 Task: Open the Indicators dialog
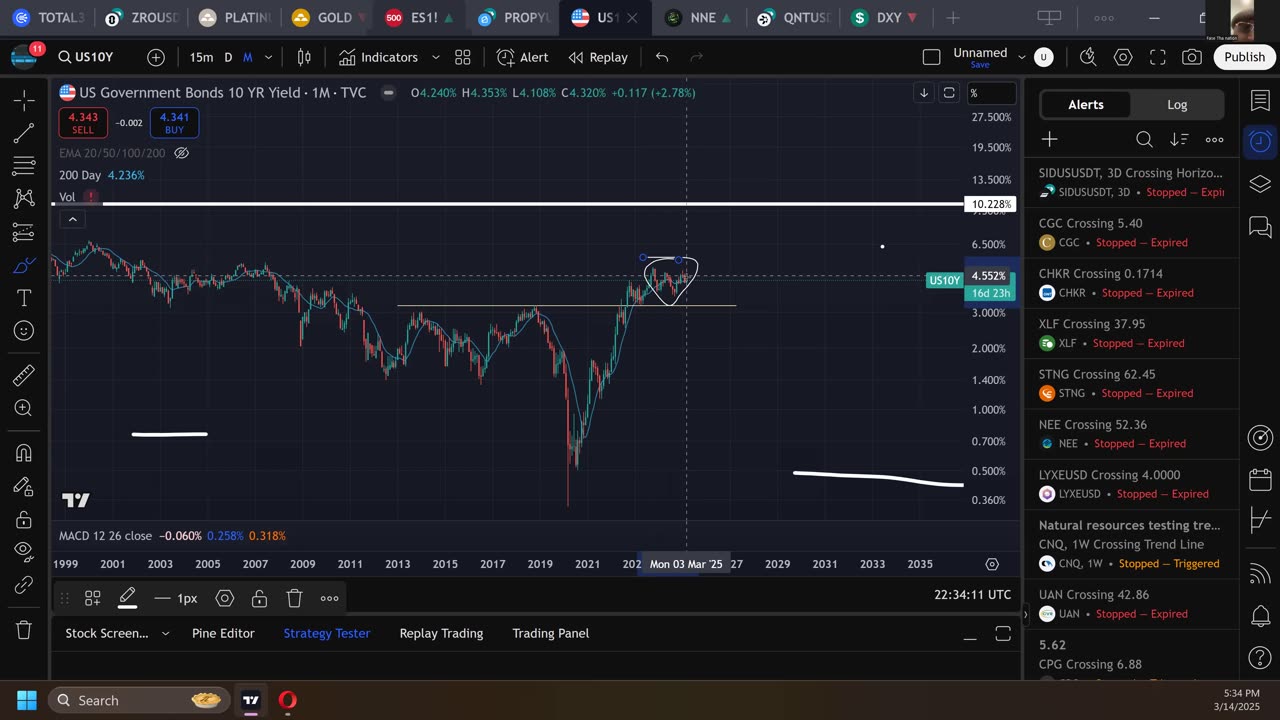(378, 57)
